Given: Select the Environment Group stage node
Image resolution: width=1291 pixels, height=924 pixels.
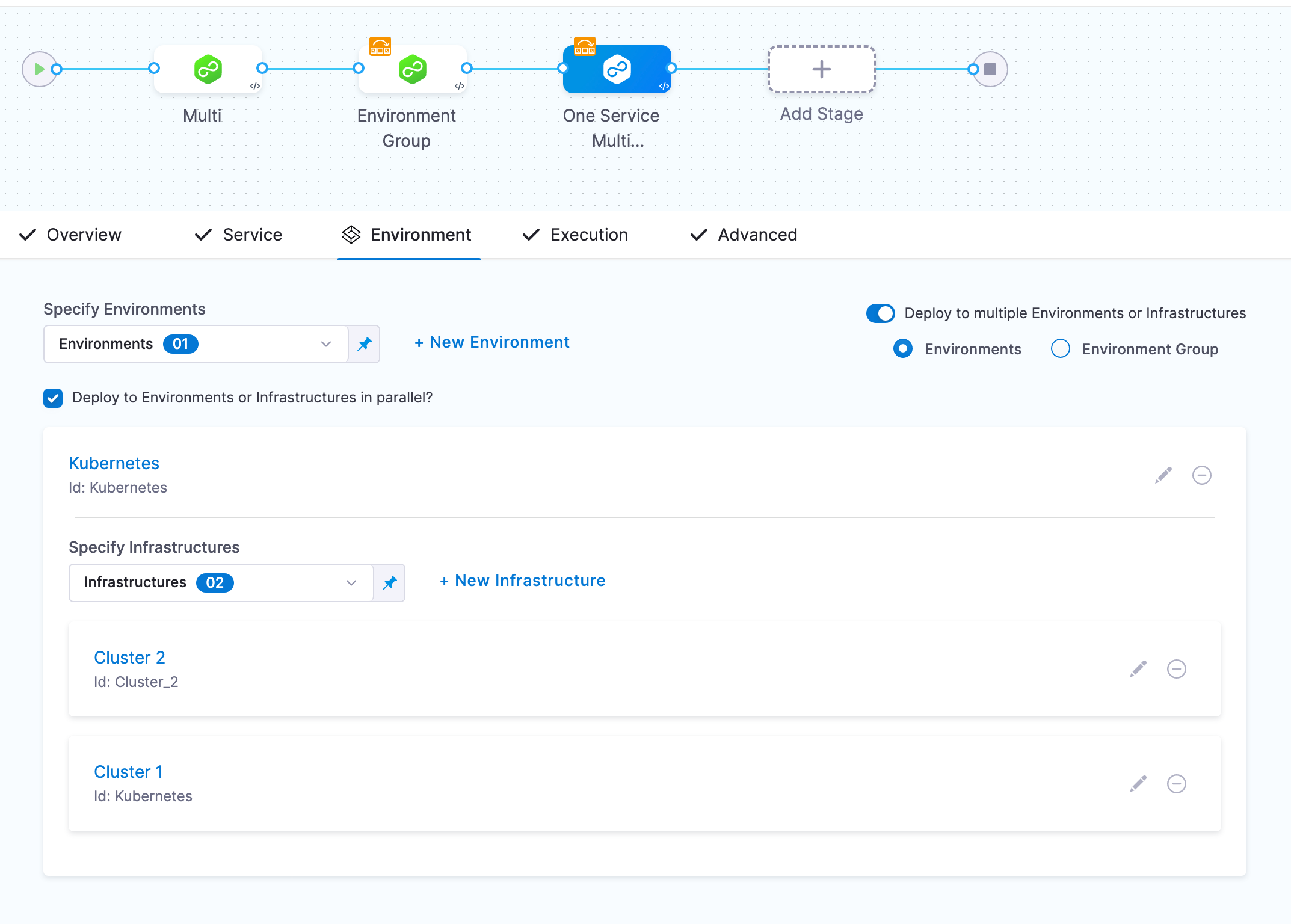Looking at the screenshot, I should tap(412, 69).
